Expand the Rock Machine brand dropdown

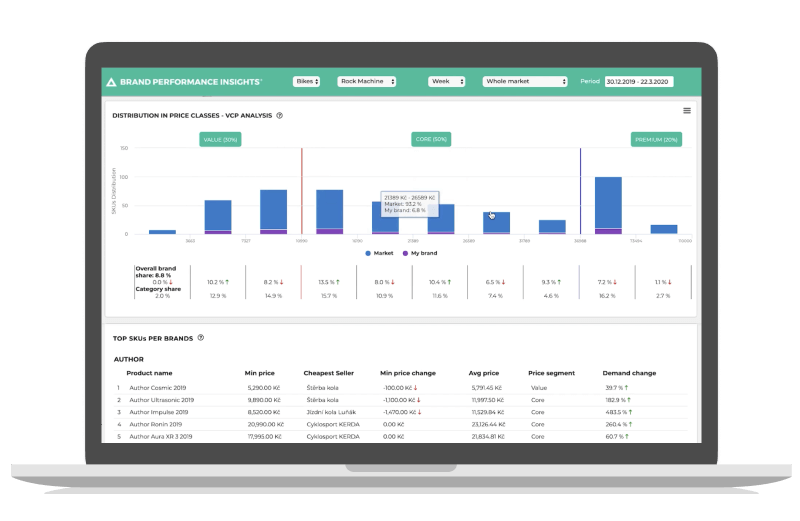(x=366, y=81)
